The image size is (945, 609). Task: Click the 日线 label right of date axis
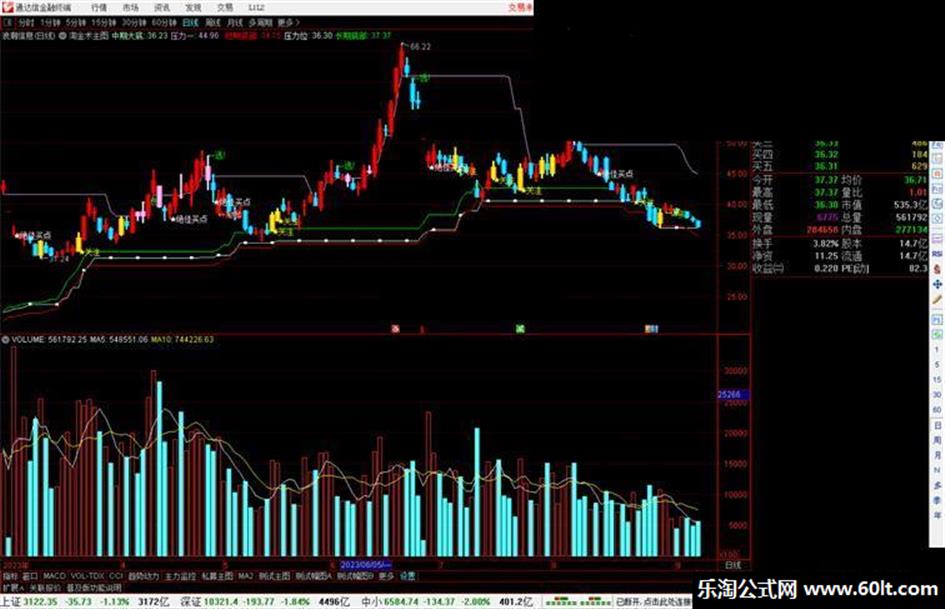click(733, 566)
